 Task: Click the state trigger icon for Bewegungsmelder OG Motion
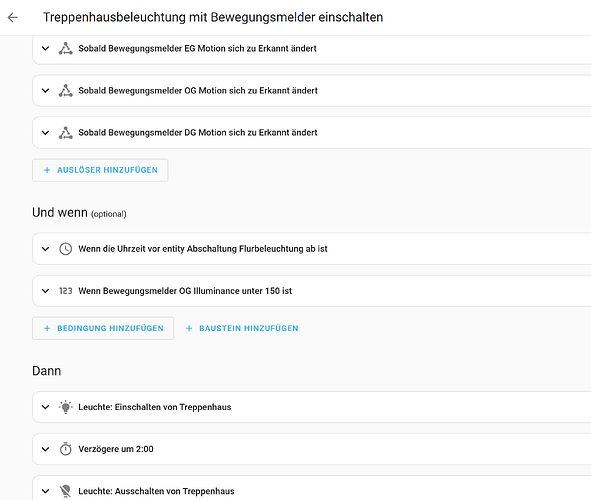pyautogui.click(x=66, y=91)
